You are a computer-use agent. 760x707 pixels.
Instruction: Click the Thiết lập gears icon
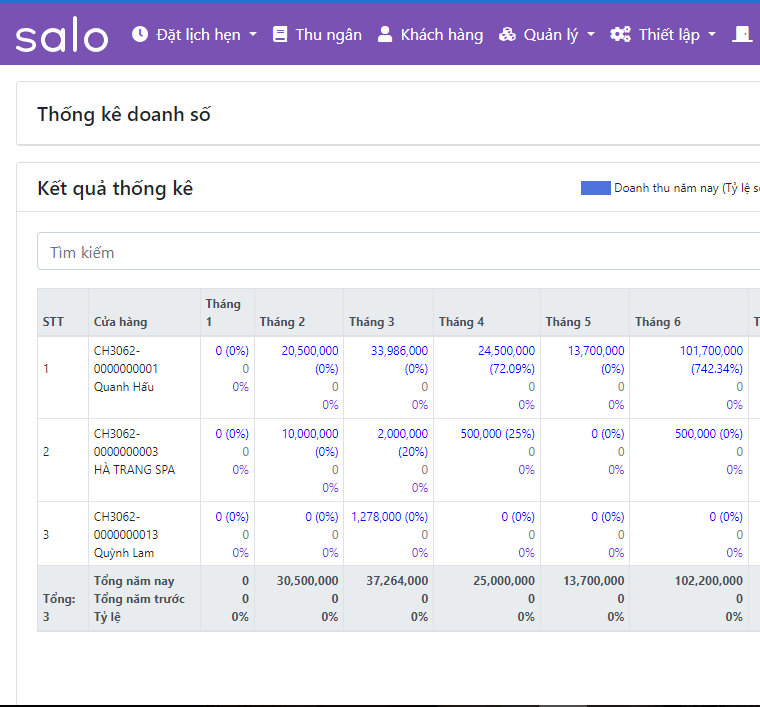point(621,34)
